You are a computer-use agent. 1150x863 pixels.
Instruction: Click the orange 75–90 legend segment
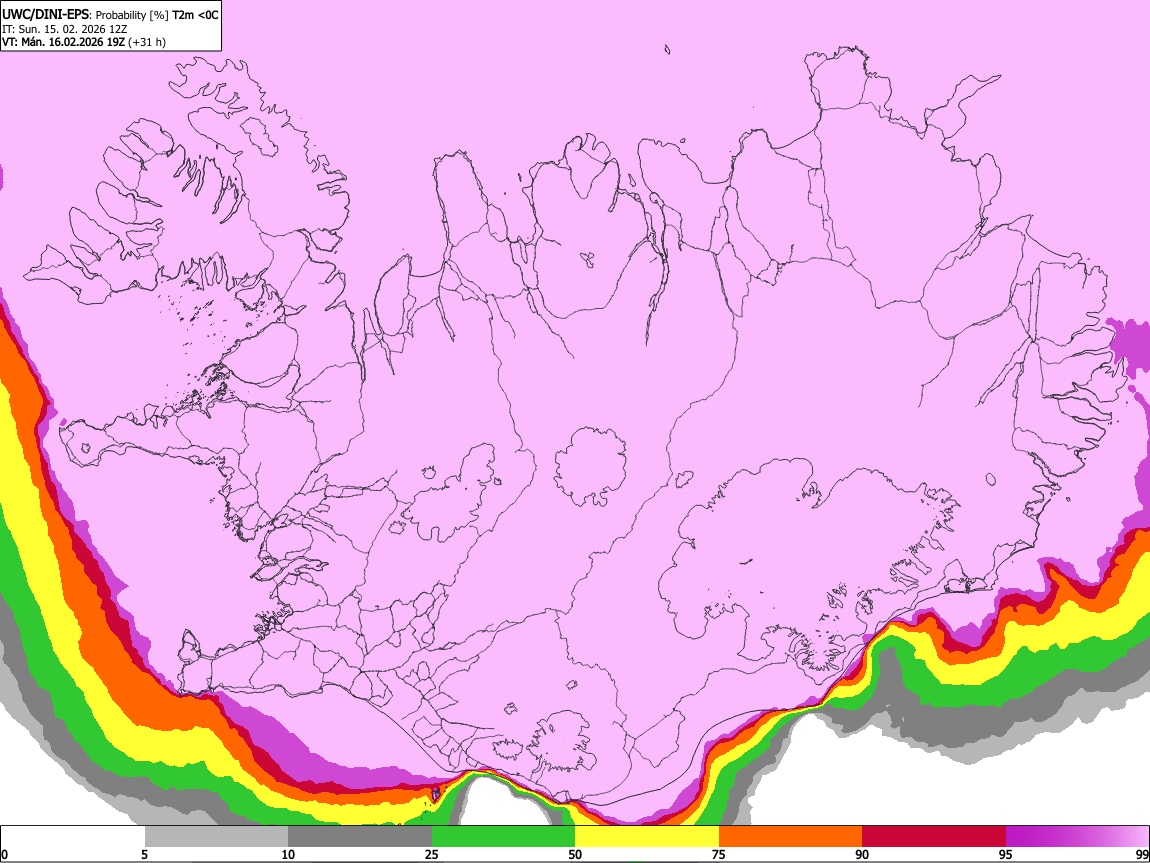(x=790, y=837)
